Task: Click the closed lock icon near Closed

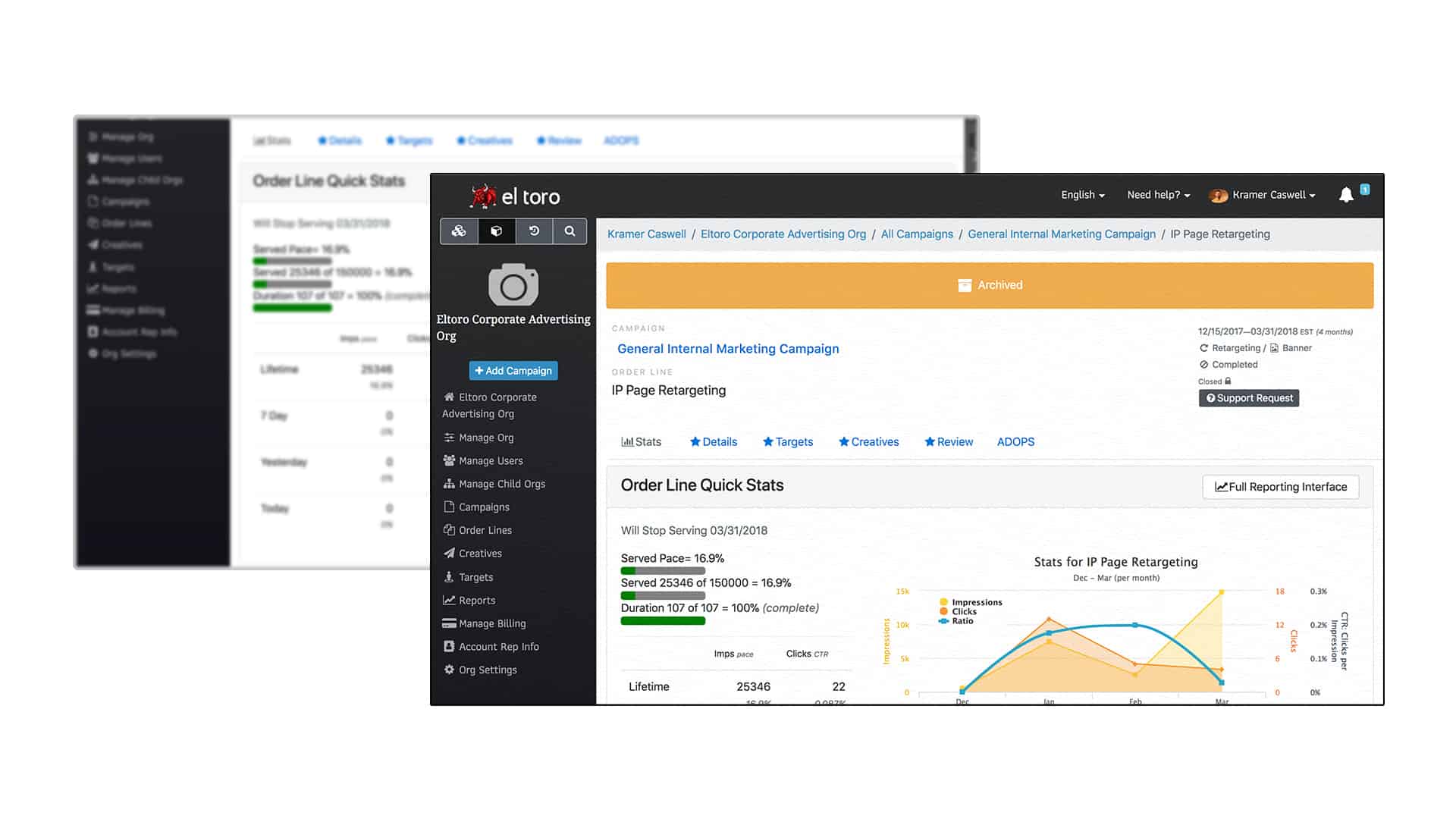Action: pos(1228,381)
